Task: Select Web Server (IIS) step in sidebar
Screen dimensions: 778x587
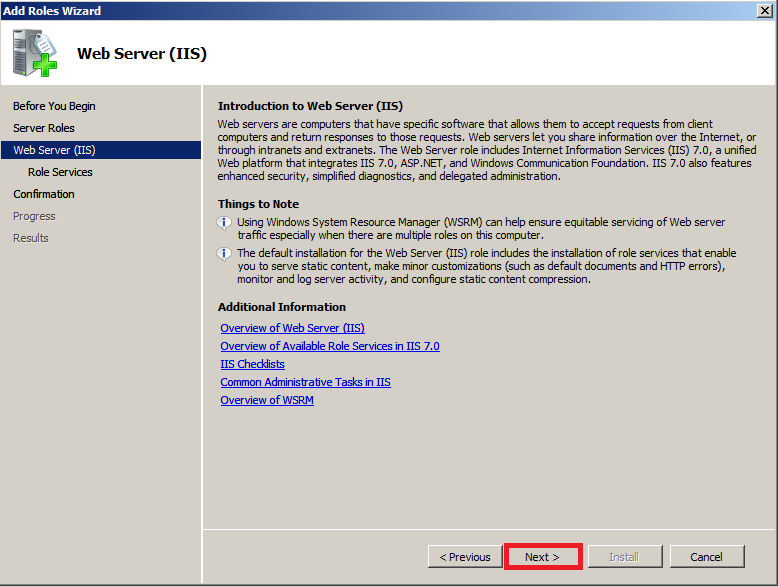Action: [x=101, y=150]
